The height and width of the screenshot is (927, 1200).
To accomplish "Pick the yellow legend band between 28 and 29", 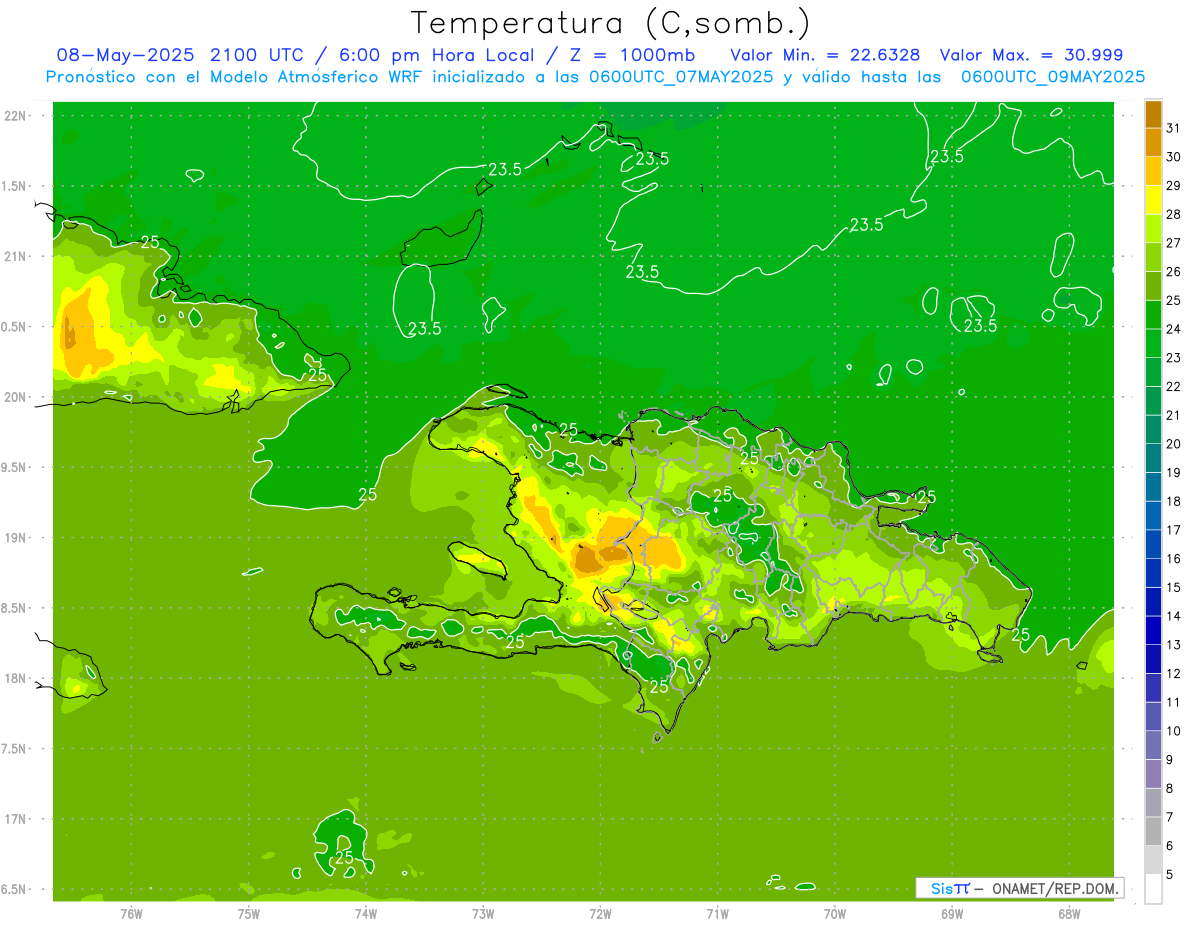I will tap(1153, 200).
